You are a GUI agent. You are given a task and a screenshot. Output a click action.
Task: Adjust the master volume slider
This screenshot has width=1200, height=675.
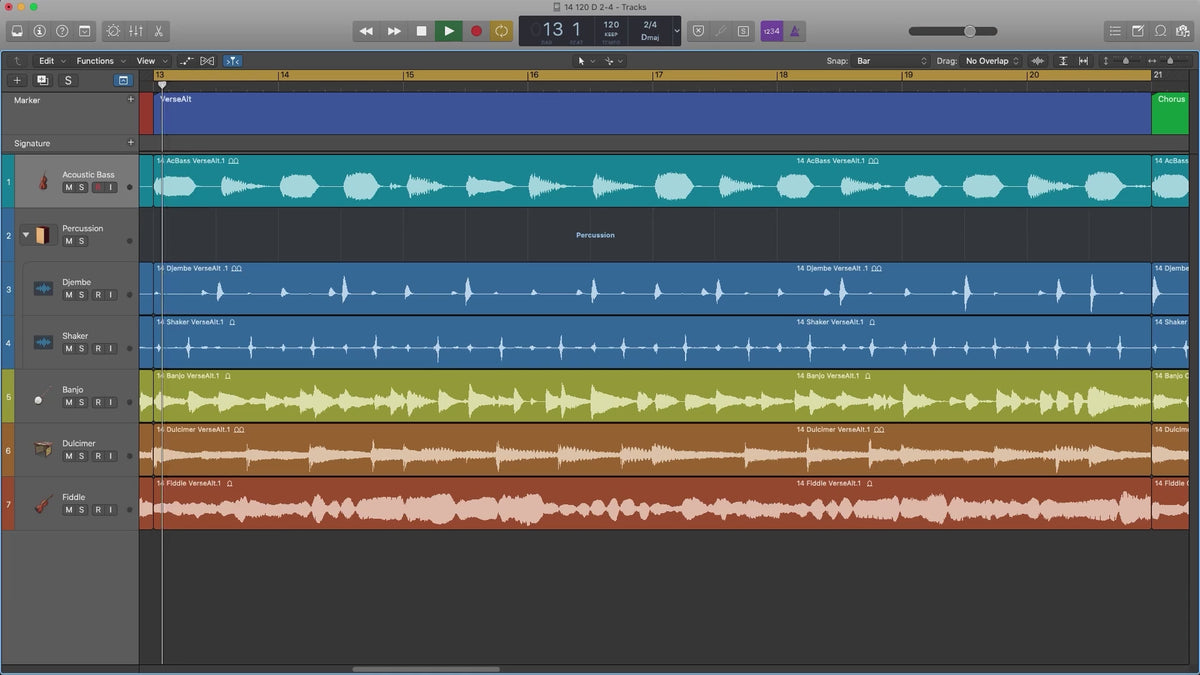(x=969, y=31)
